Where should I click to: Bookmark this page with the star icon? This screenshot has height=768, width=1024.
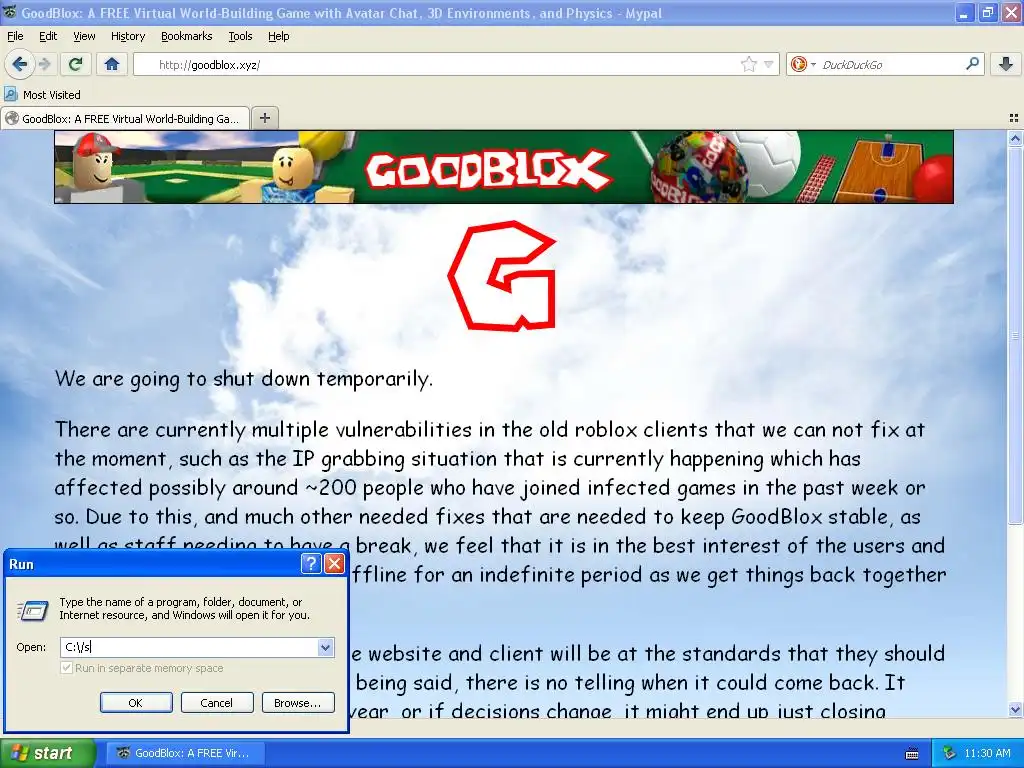point(749,64)
